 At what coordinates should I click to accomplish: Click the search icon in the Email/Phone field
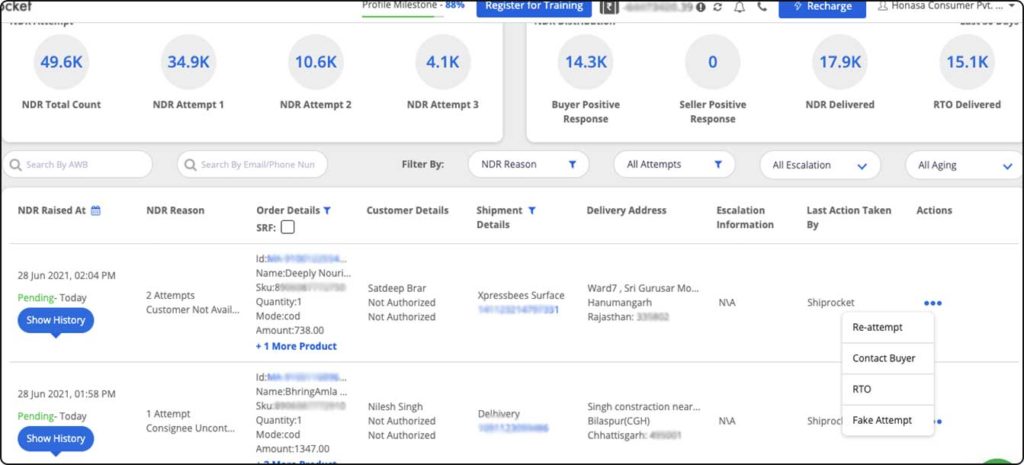[190, 165]
